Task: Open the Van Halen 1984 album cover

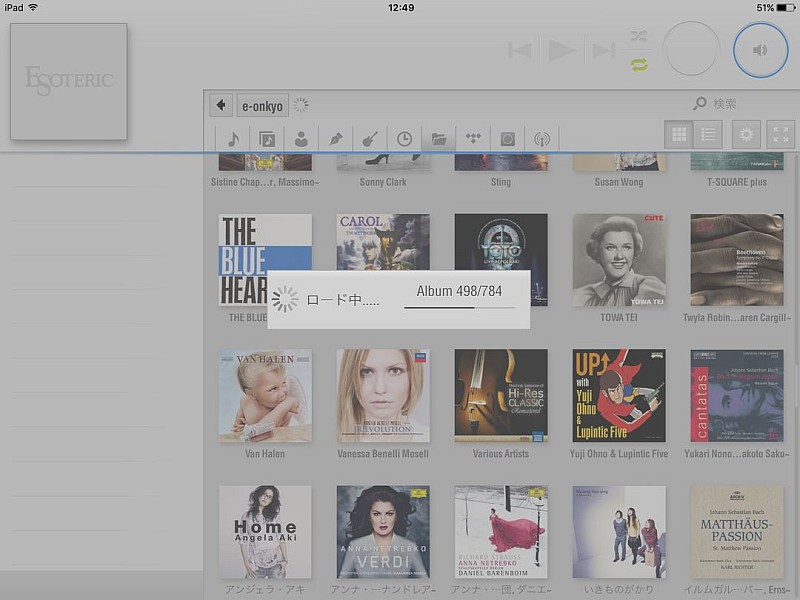Action: (x=265, y=395)
